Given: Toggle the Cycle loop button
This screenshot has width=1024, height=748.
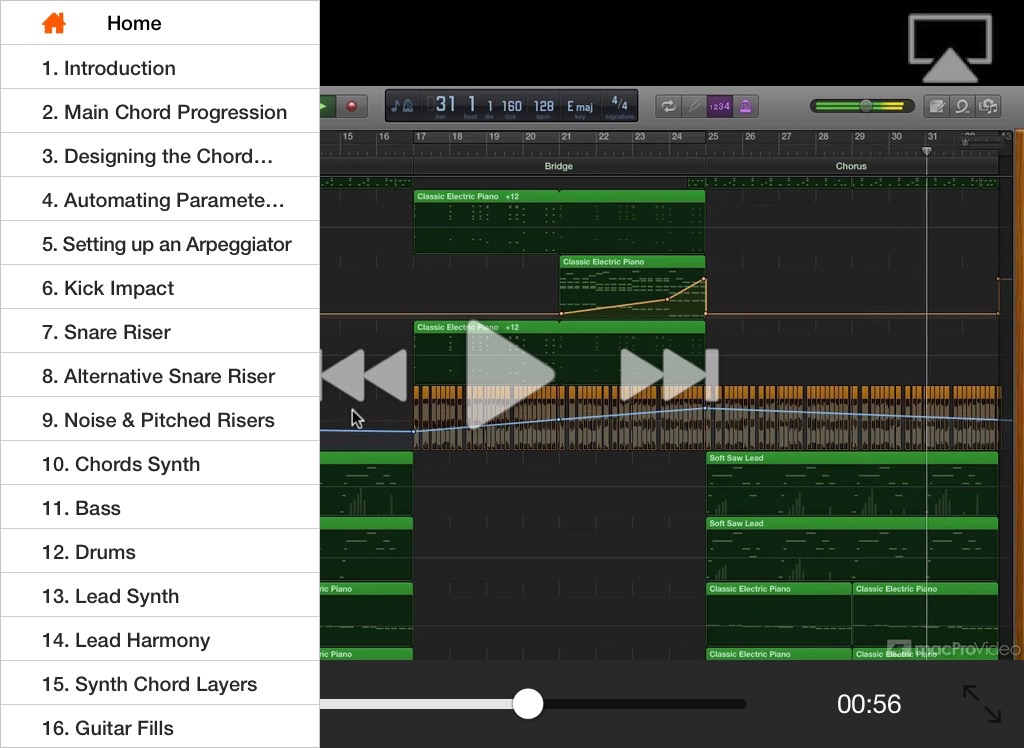Looking at the screenshot, I should pyautogui.click(x=667, y=106).
